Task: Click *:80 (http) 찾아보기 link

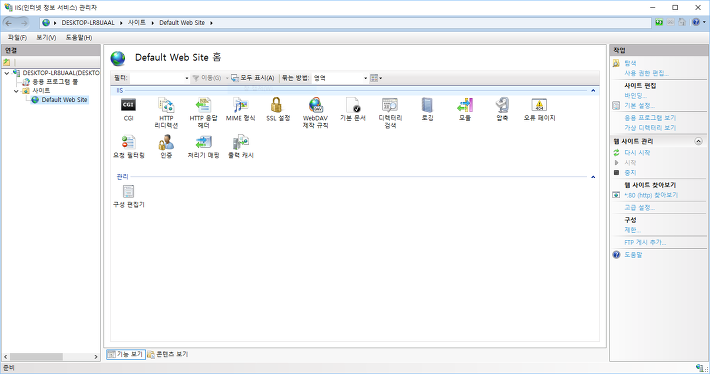Action: coord(651,195)
